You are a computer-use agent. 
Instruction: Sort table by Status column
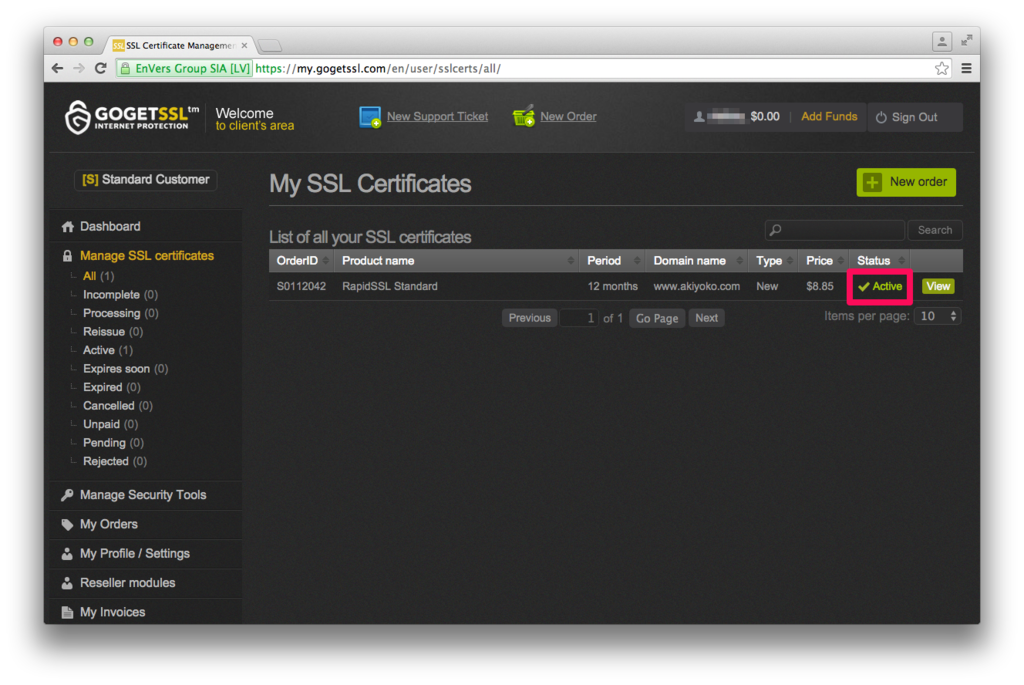880,261
